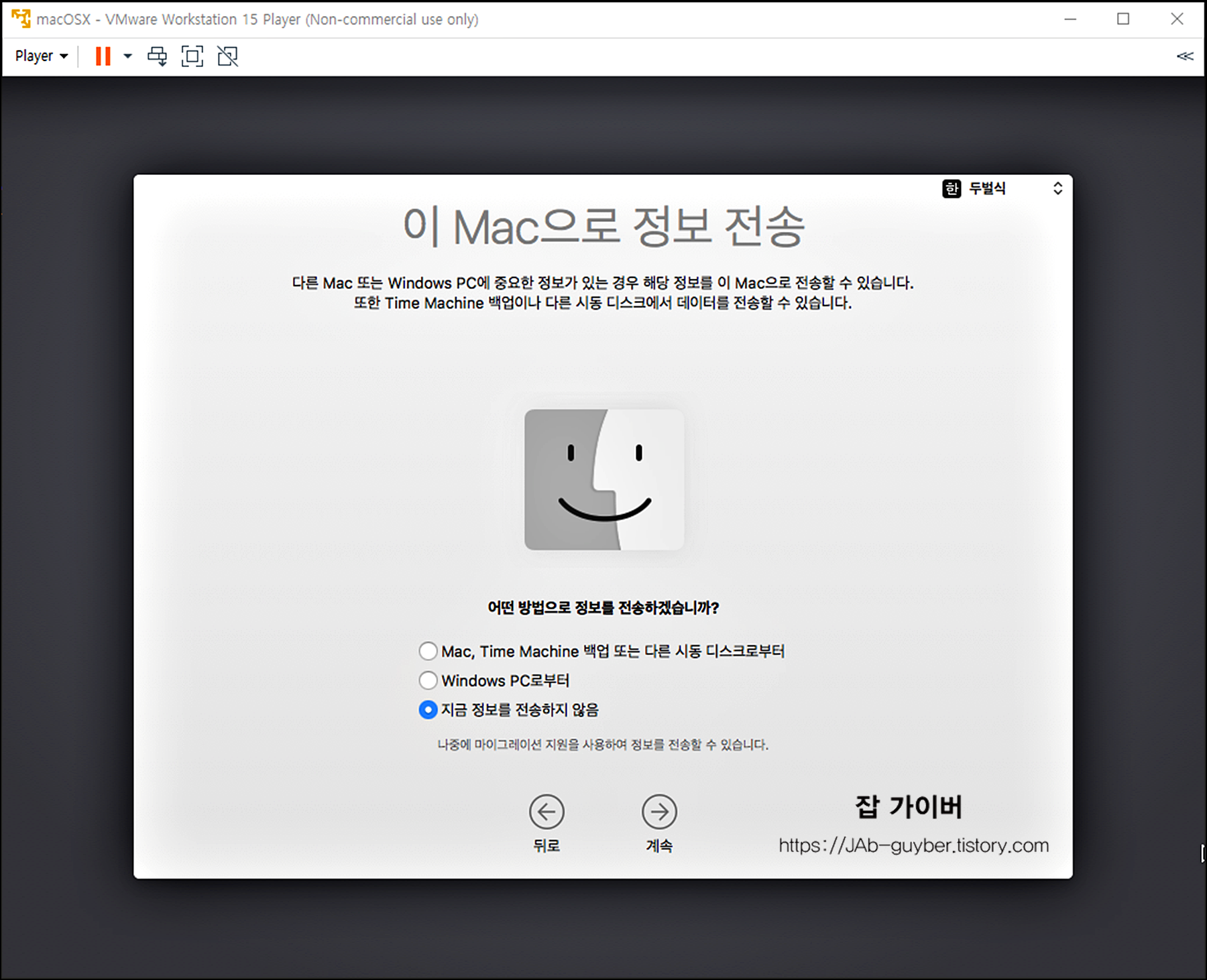1207x980 pixels.
Task: Enter full screen mode
Action: click(192, 56)
